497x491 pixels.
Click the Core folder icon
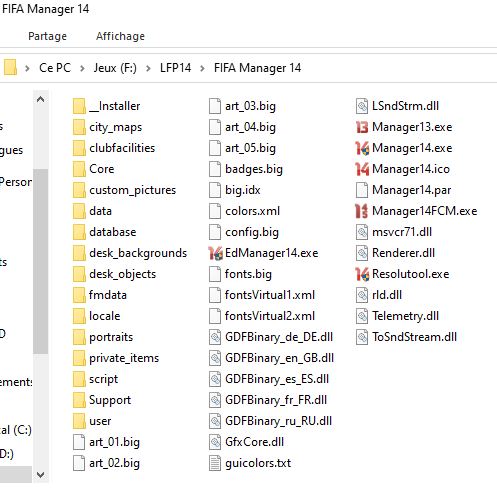click(79, 169)
